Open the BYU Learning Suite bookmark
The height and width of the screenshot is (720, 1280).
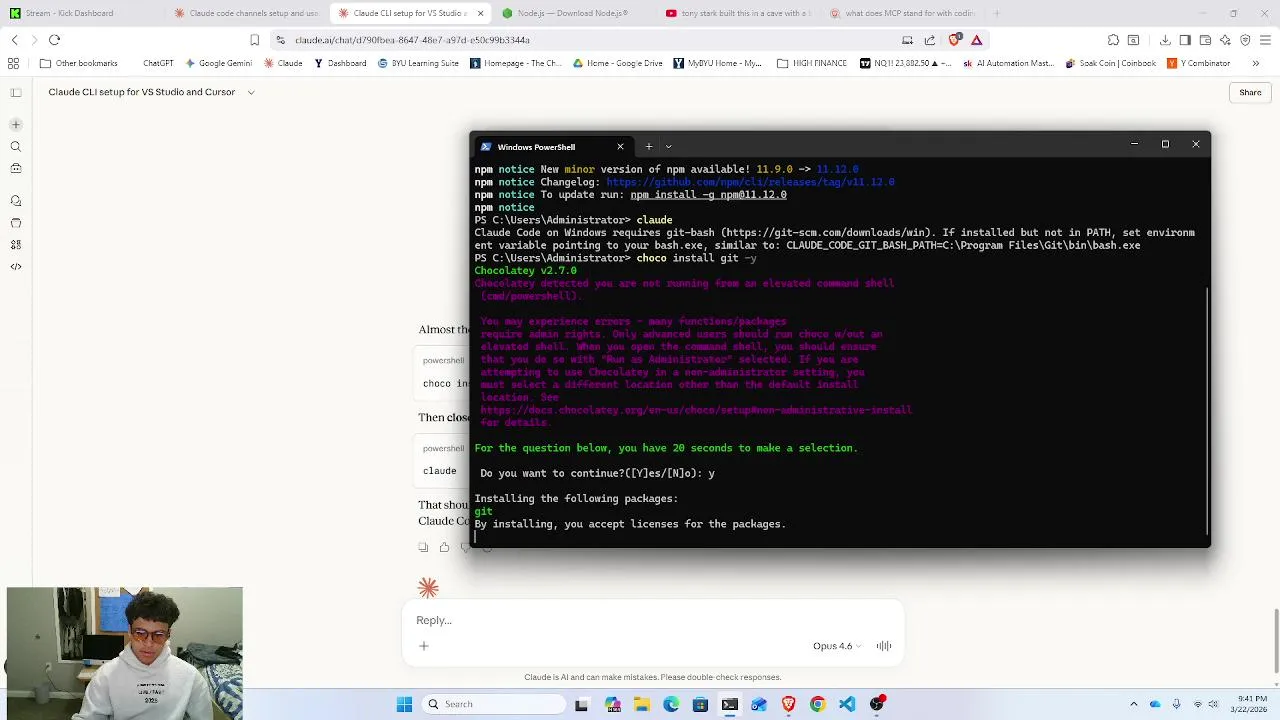pyautogui.click(x=418, y=63)
